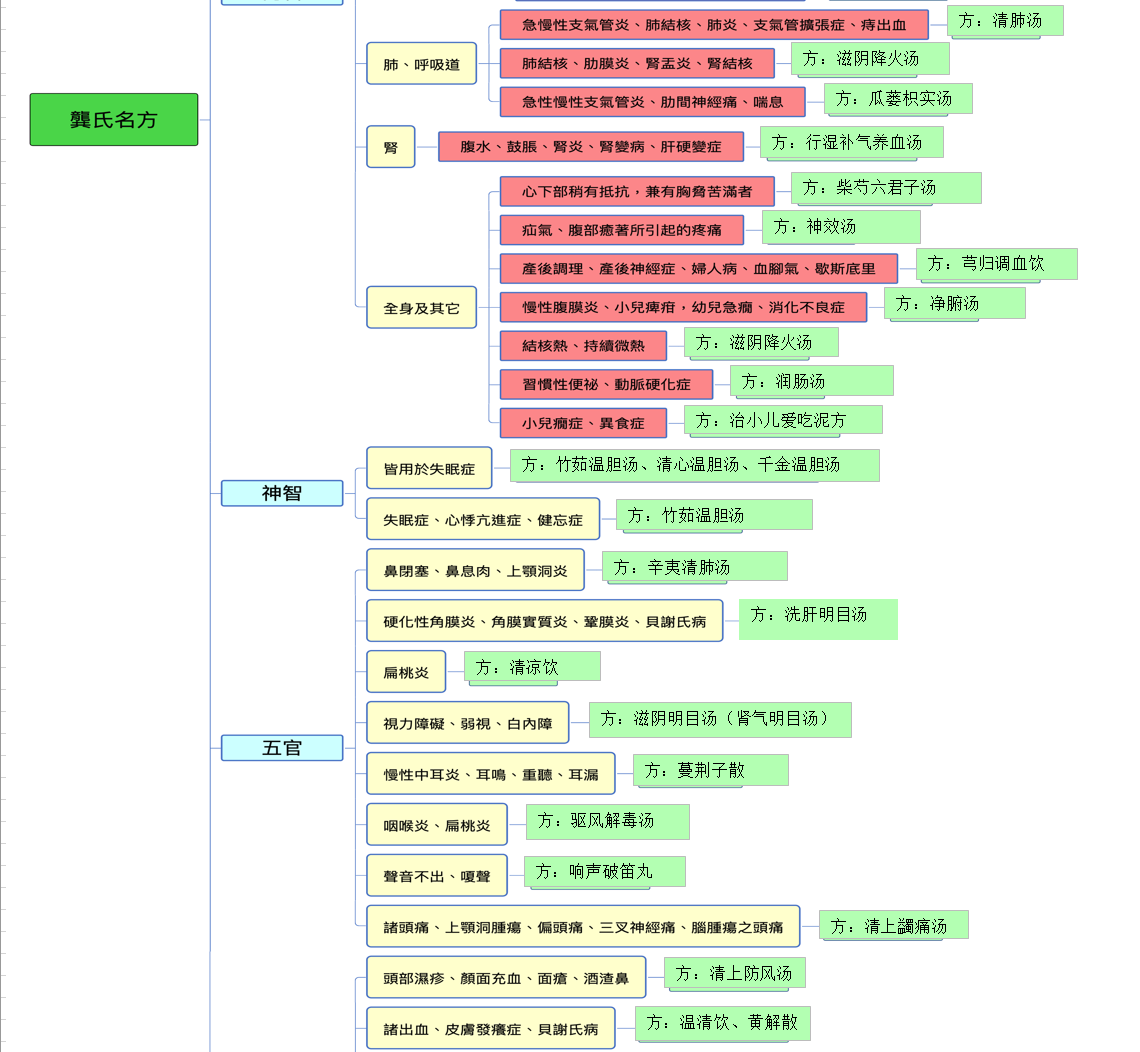Select the 方：驱风解毒汤 label

[608, 822]
